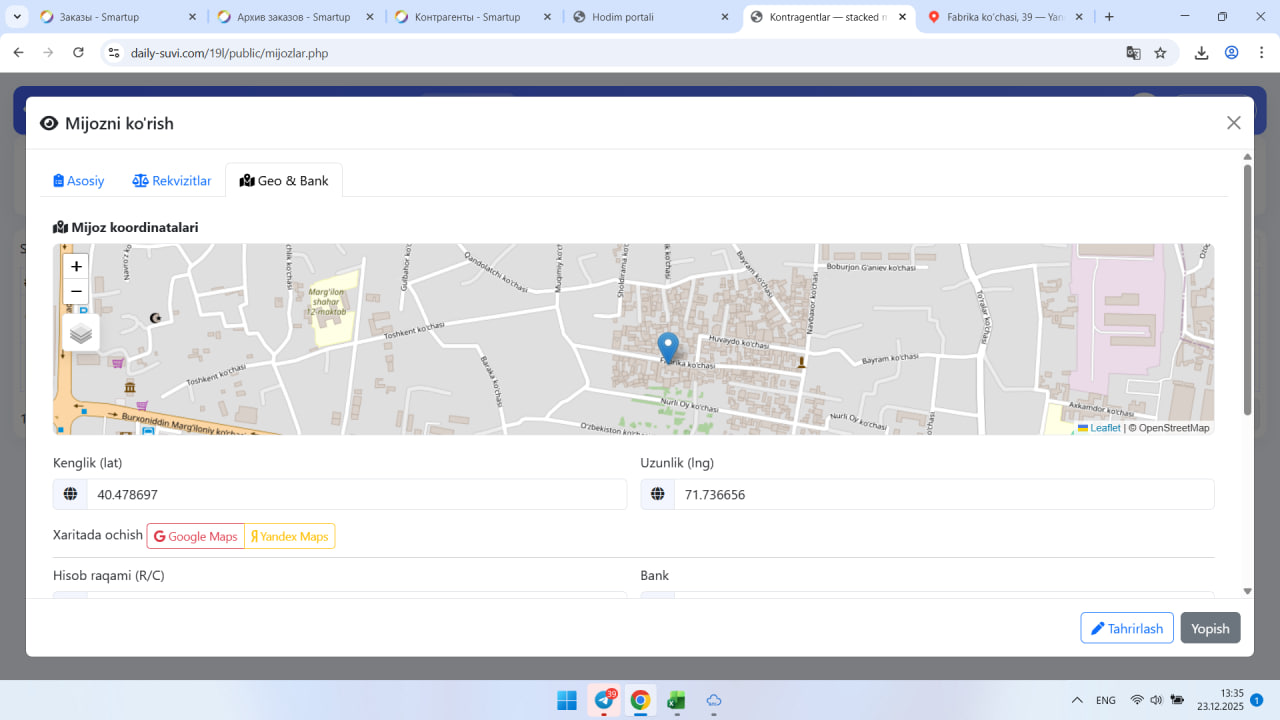This screenshot has width=1280, height=720.
Task: Open Telegram from the taskbar
Action: (604, 700)
